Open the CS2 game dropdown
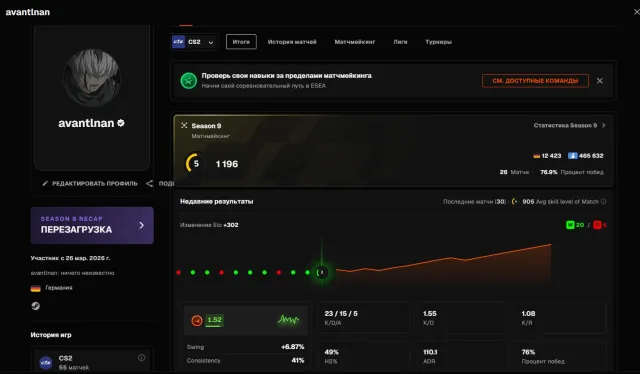This screenshot has height=374, width=640. 194,42
